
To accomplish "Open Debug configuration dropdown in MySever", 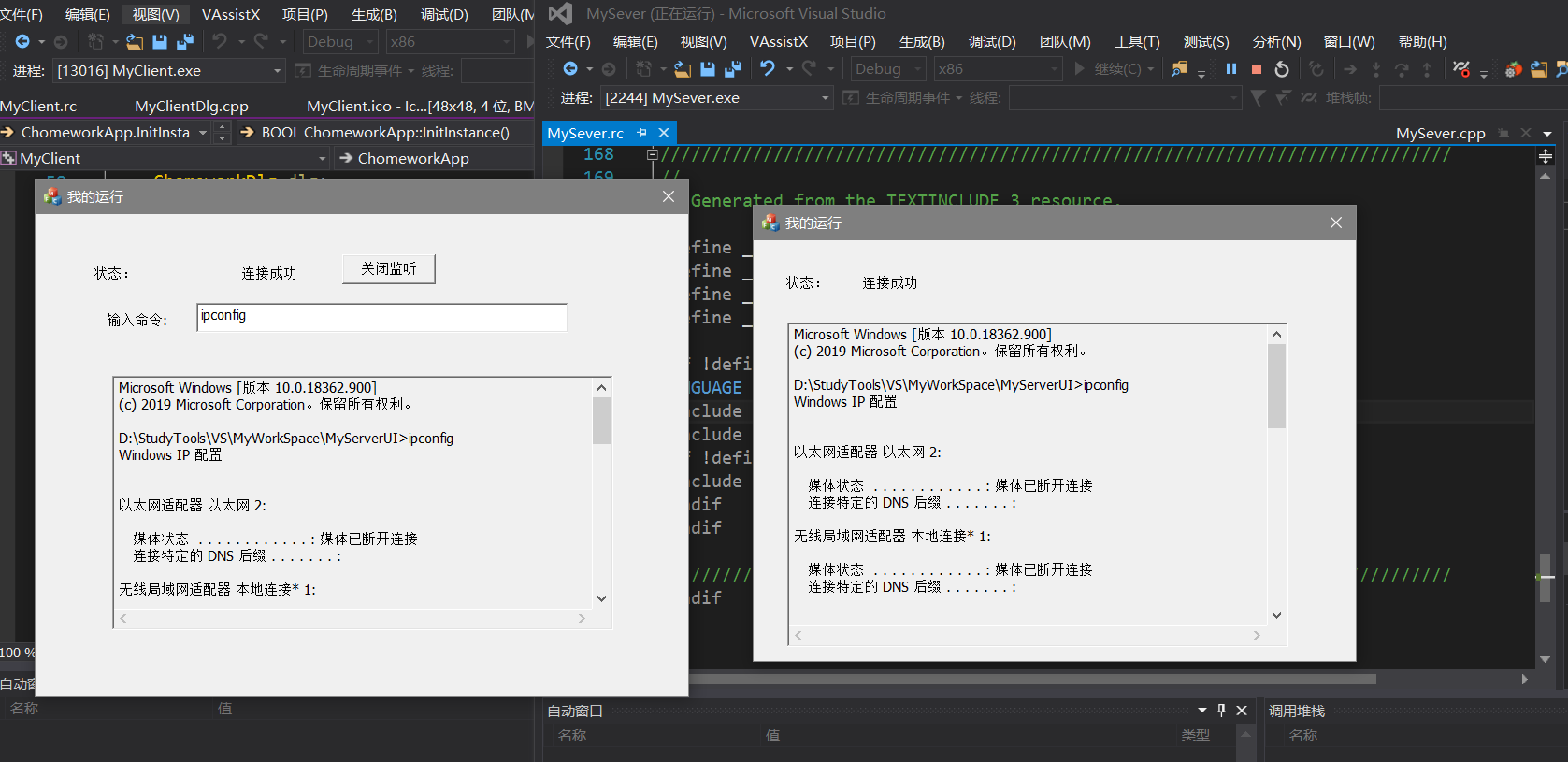I will (x=887, y=69).
